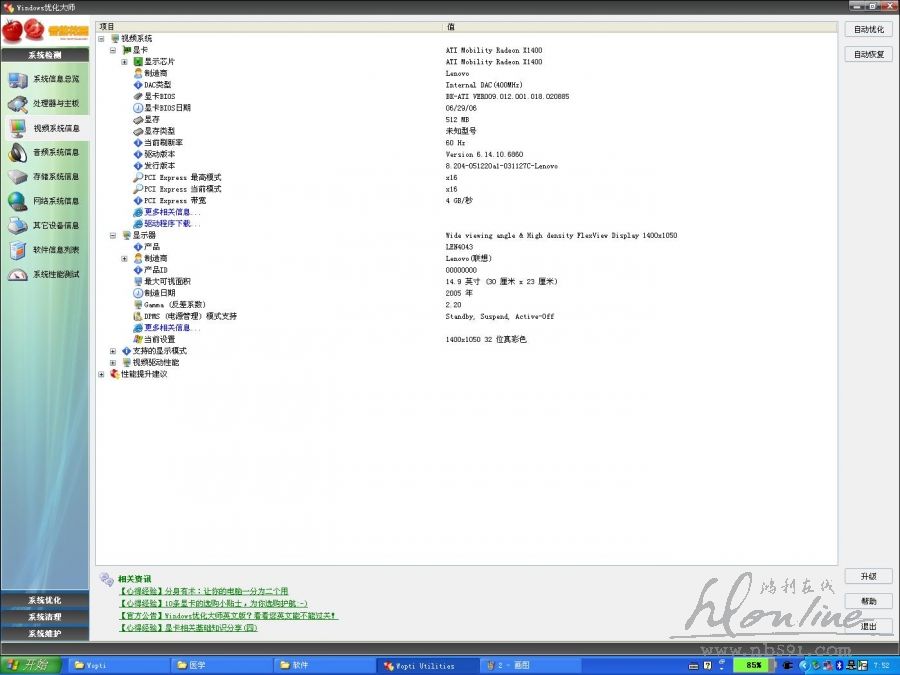Open 存储系统信息 drive icon
This screenshot has height=675, width=900.
point(18,177)
